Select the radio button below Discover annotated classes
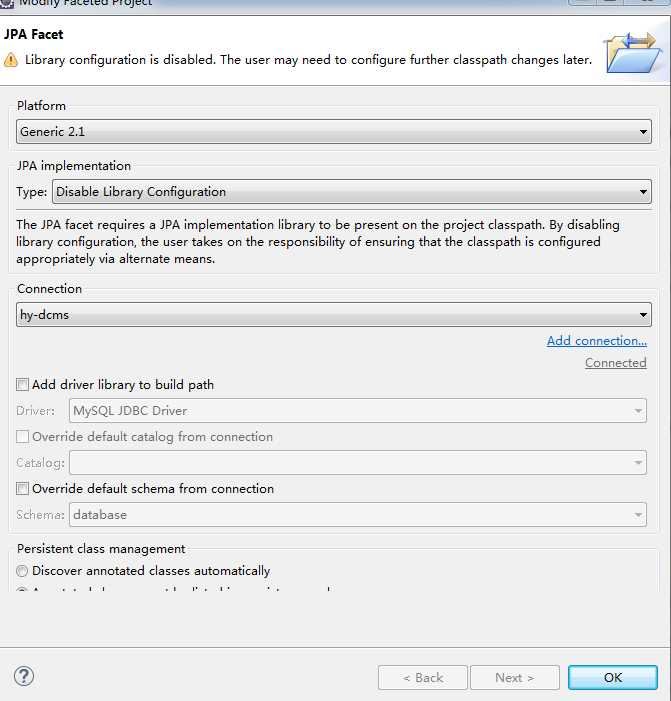 23,592
